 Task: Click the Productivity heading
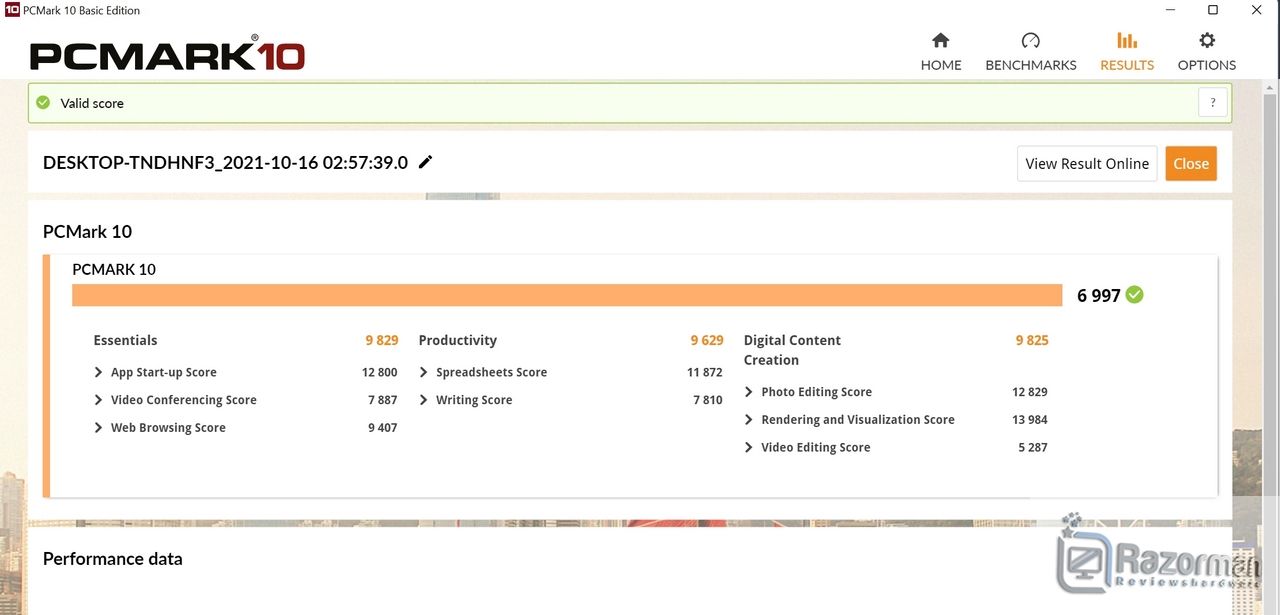(x=458, y=340)
